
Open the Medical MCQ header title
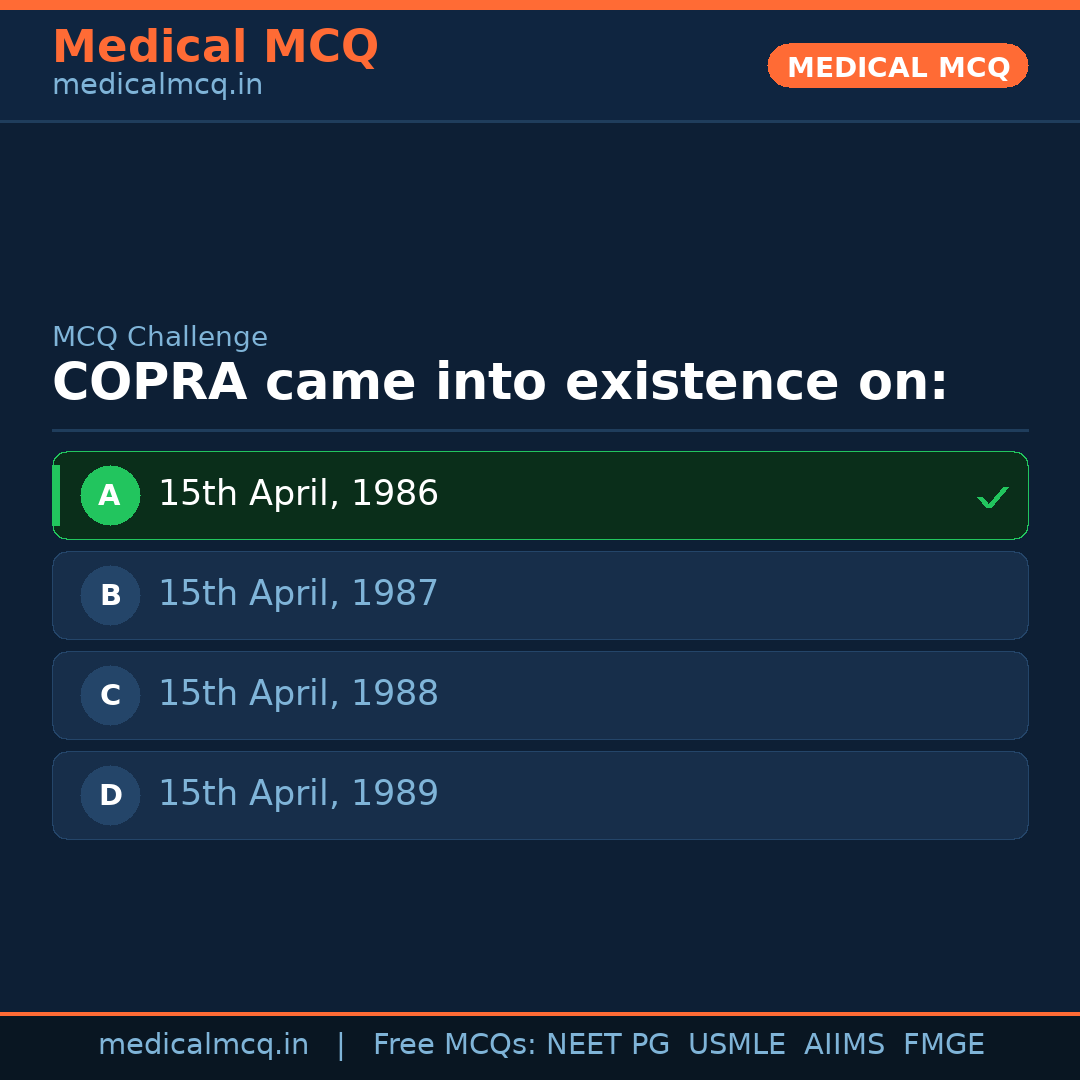point(215,47)
